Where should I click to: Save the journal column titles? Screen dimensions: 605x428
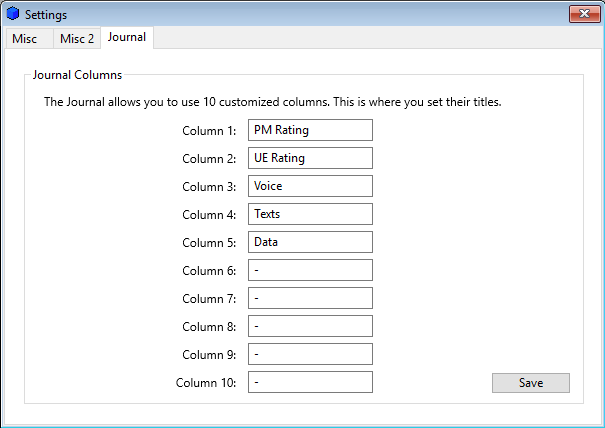click(531, 383)
